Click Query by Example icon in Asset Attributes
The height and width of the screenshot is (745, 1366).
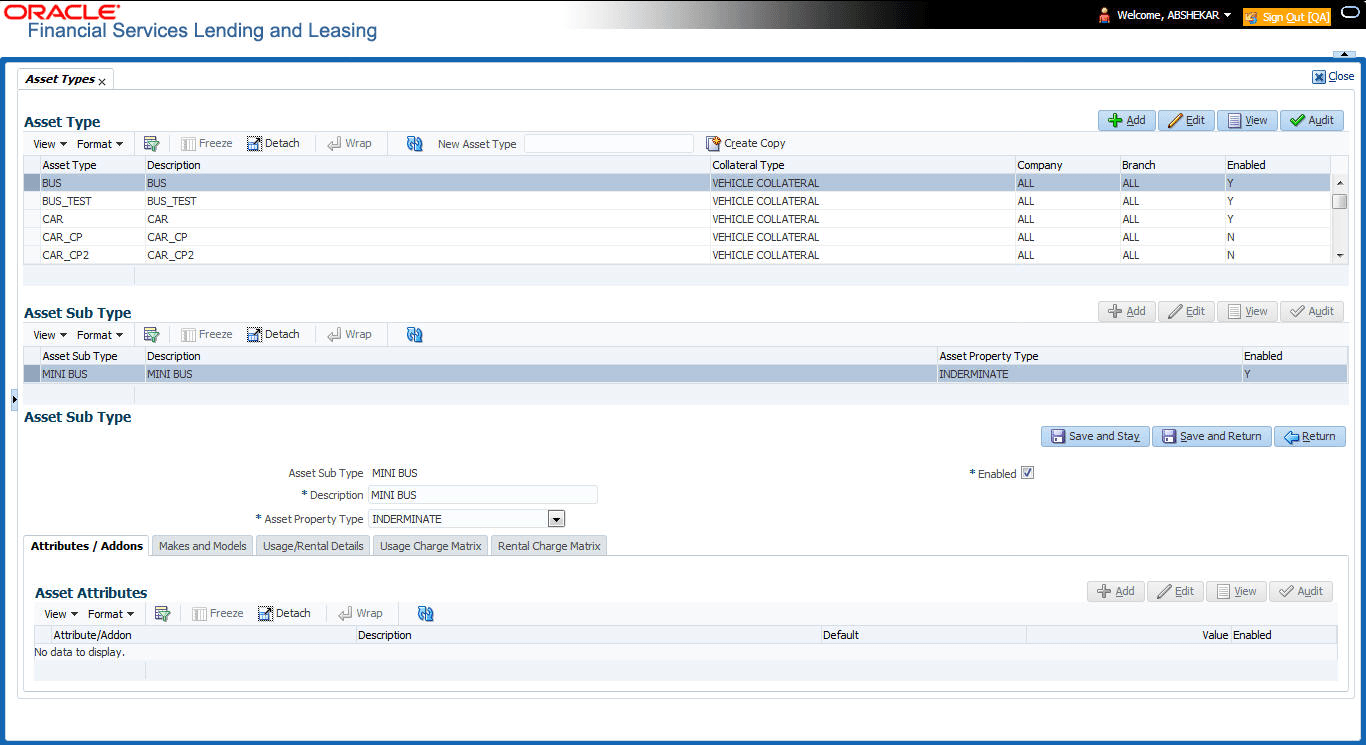tap(163, 613)
